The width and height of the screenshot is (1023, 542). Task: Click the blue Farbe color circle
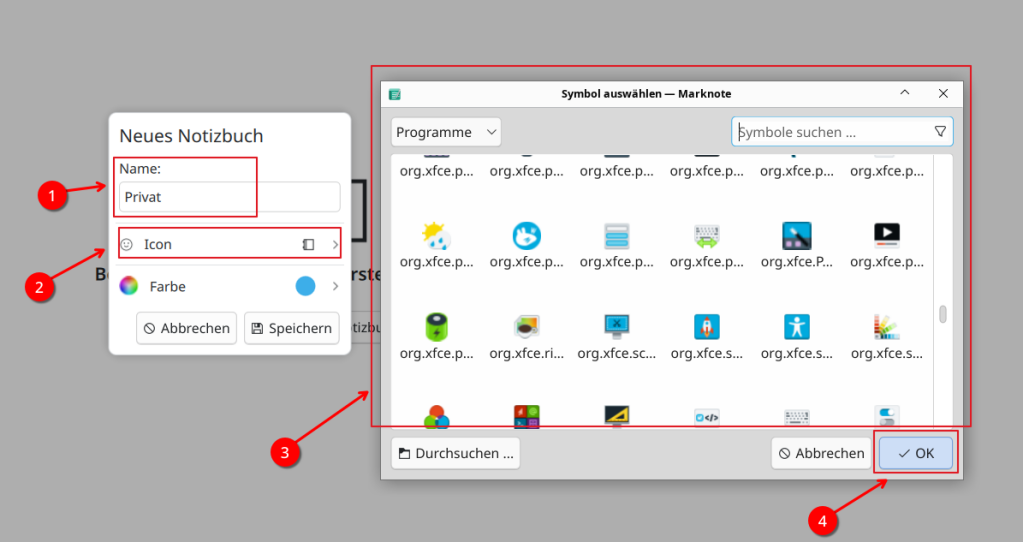click(305, 286)
